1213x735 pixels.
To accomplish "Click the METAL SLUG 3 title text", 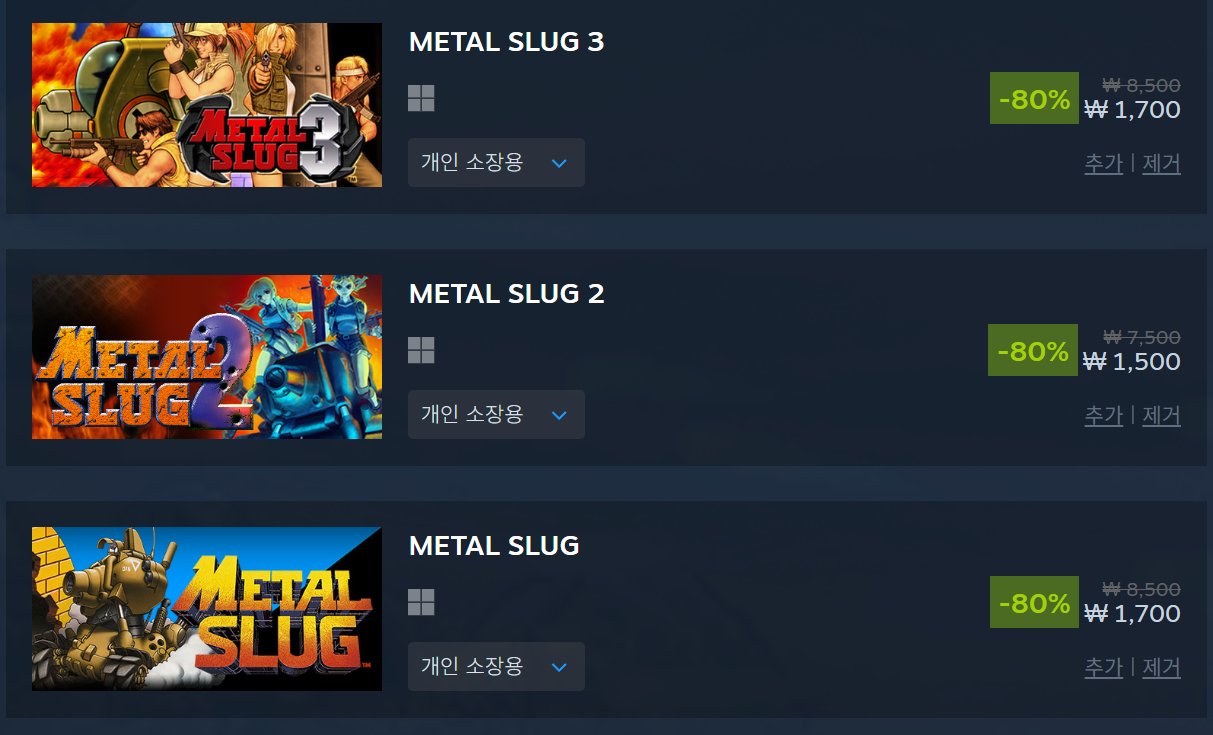I will (506, 42).
